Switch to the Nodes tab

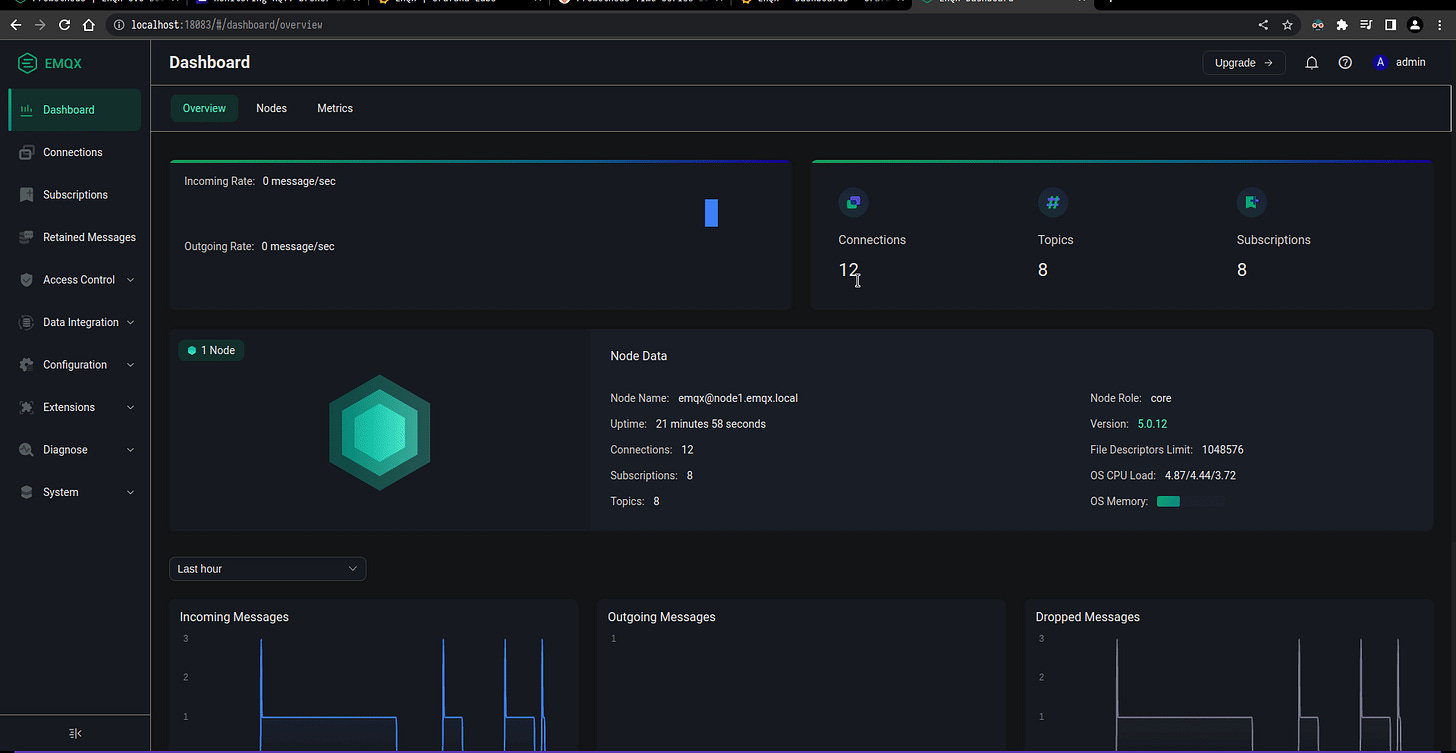(x=271, y=108)
